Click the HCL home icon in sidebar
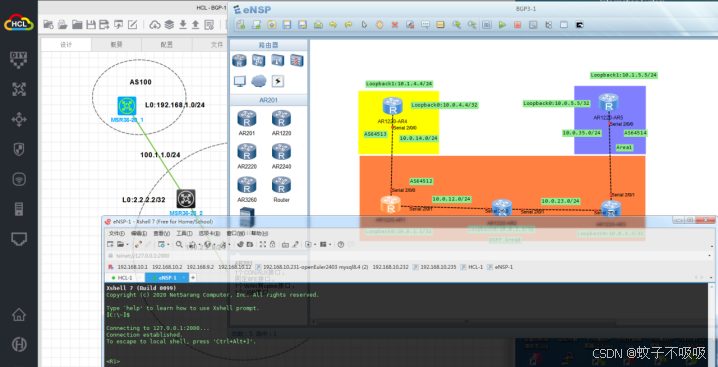The height and width of the screenshot is (367, 718). coord(19,314)
